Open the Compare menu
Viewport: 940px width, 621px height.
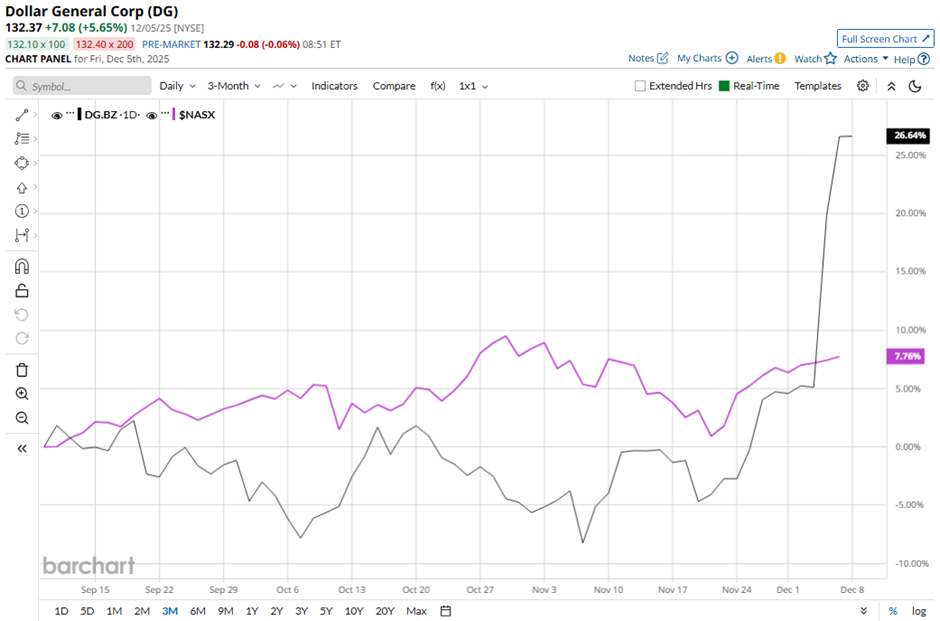pos(394,86)
